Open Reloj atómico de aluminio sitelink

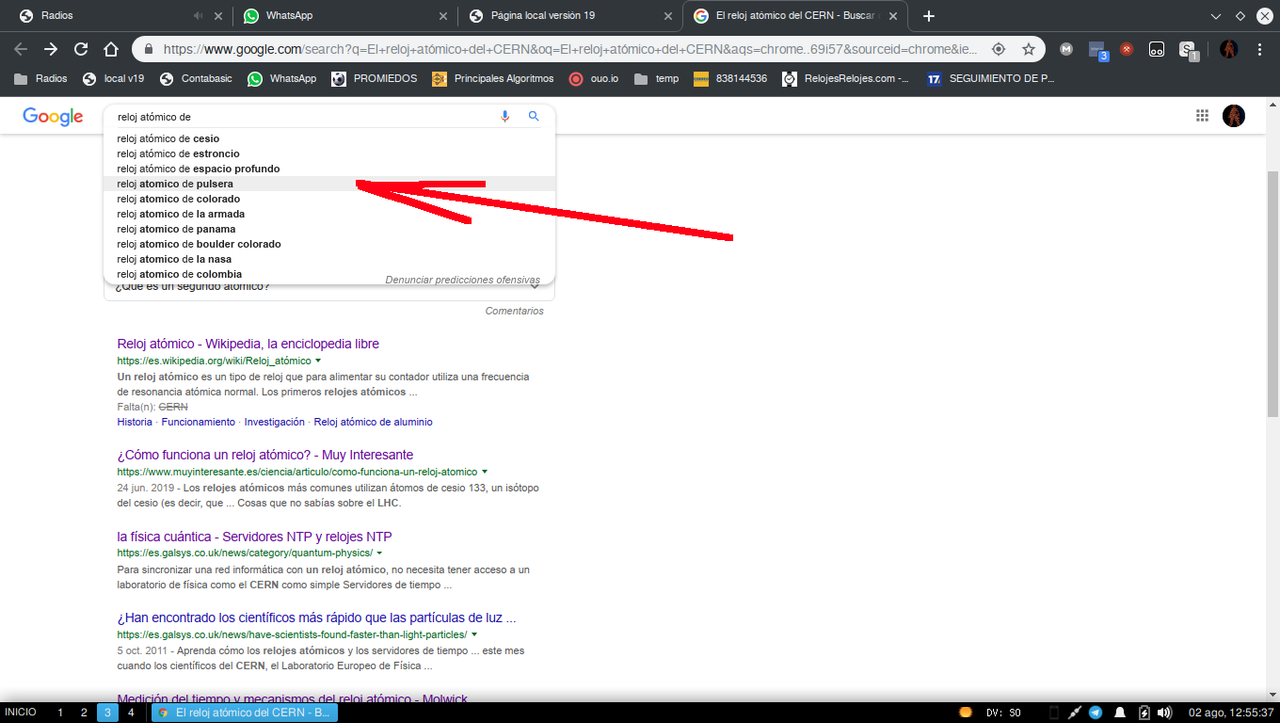click(x=373, y=422)
